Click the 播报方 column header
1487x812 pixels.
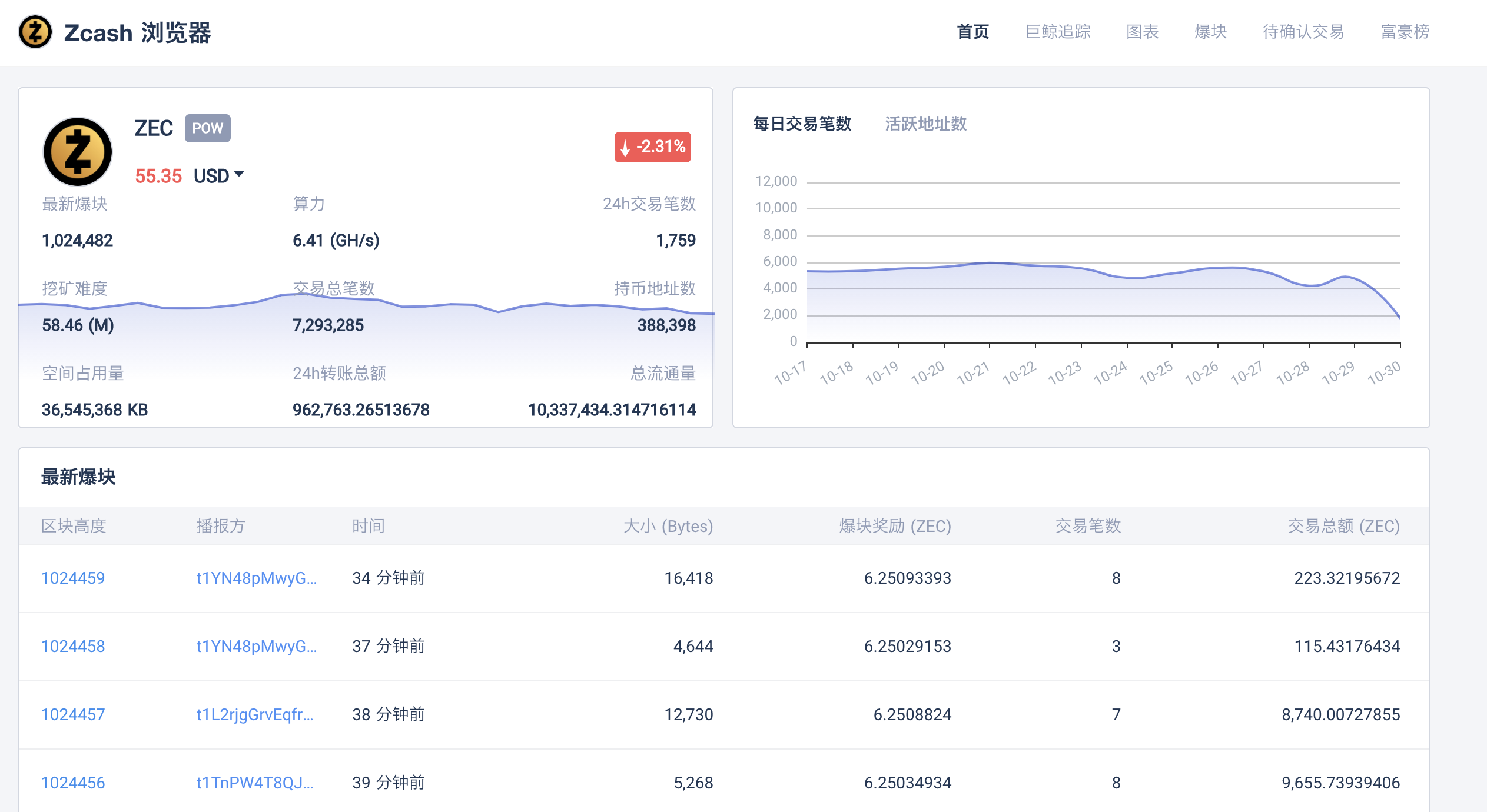[x=221, y=526]
